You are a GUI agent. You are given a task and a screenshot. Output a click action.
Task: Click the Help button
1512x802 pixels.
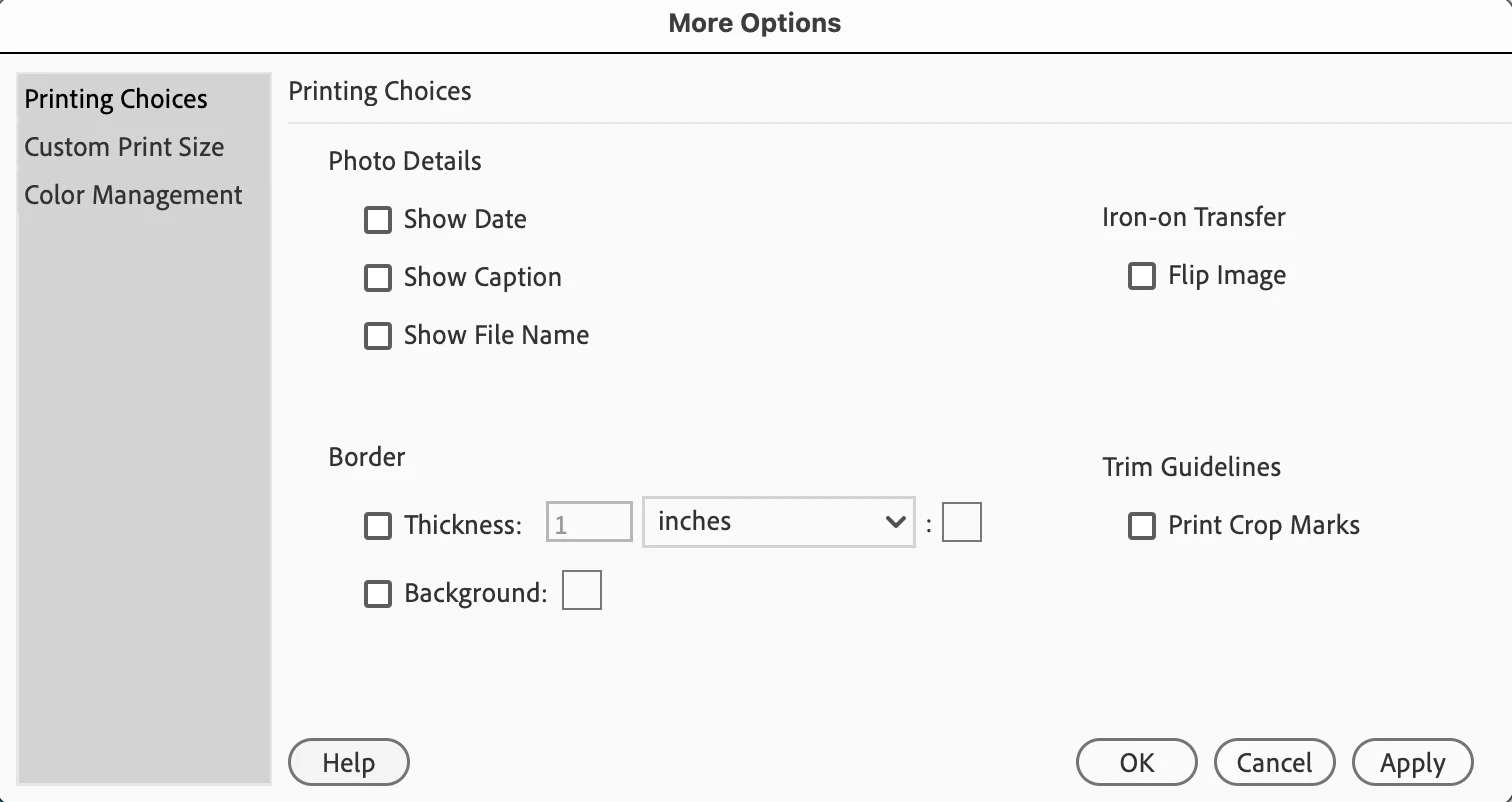point(348,763)
